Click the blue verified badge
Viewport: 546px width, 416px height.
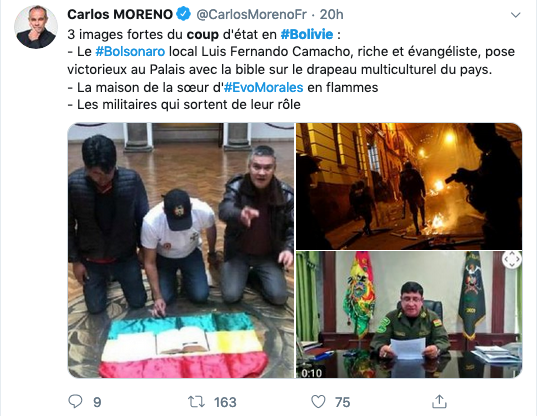pos(183,14)
